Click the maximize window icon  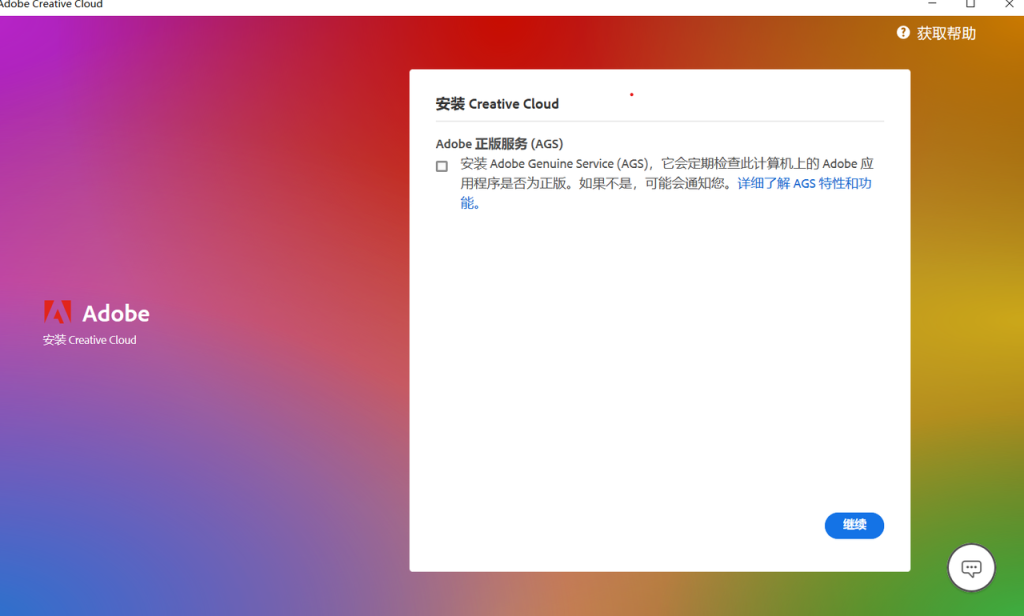pos(969,4)
